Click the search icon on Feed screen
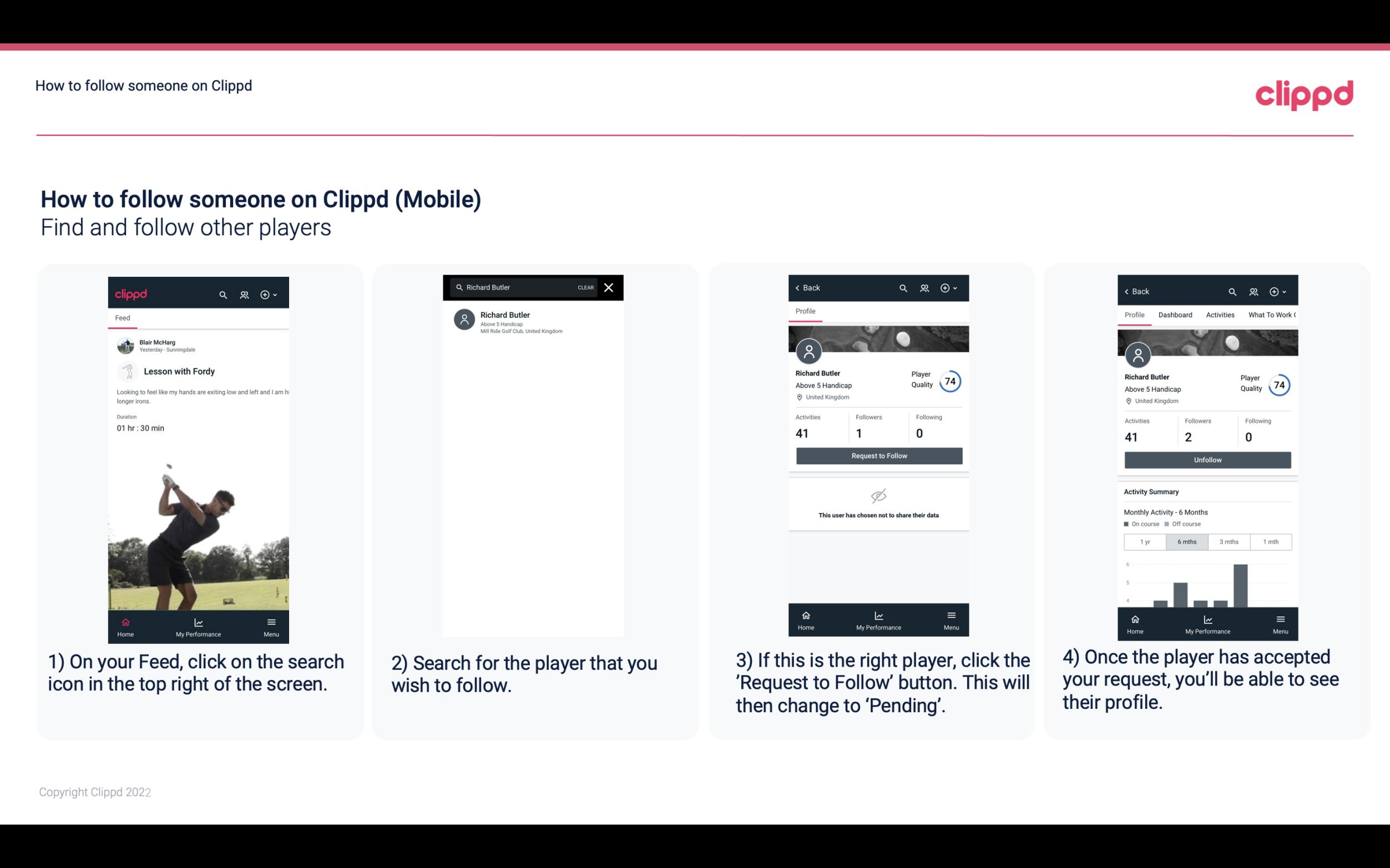1390x868 pixels. [222, 294]
